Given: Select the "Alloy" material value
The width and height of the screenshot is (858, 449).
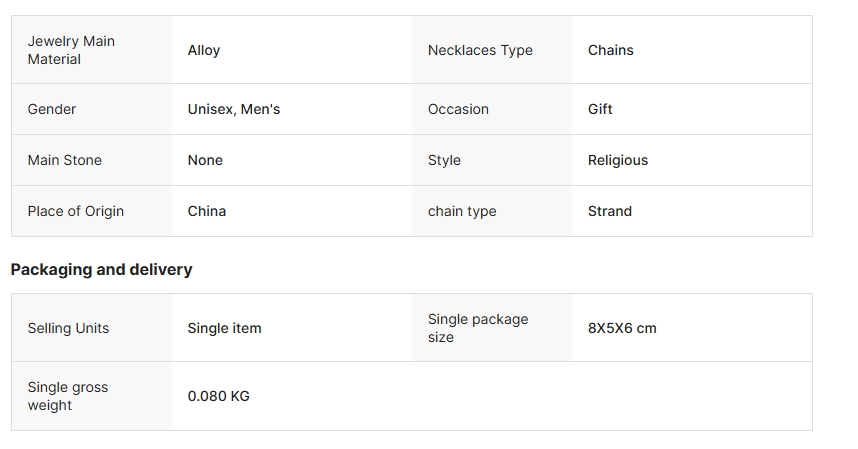Looking at the screenshot, I should click(x=204, y=50).
